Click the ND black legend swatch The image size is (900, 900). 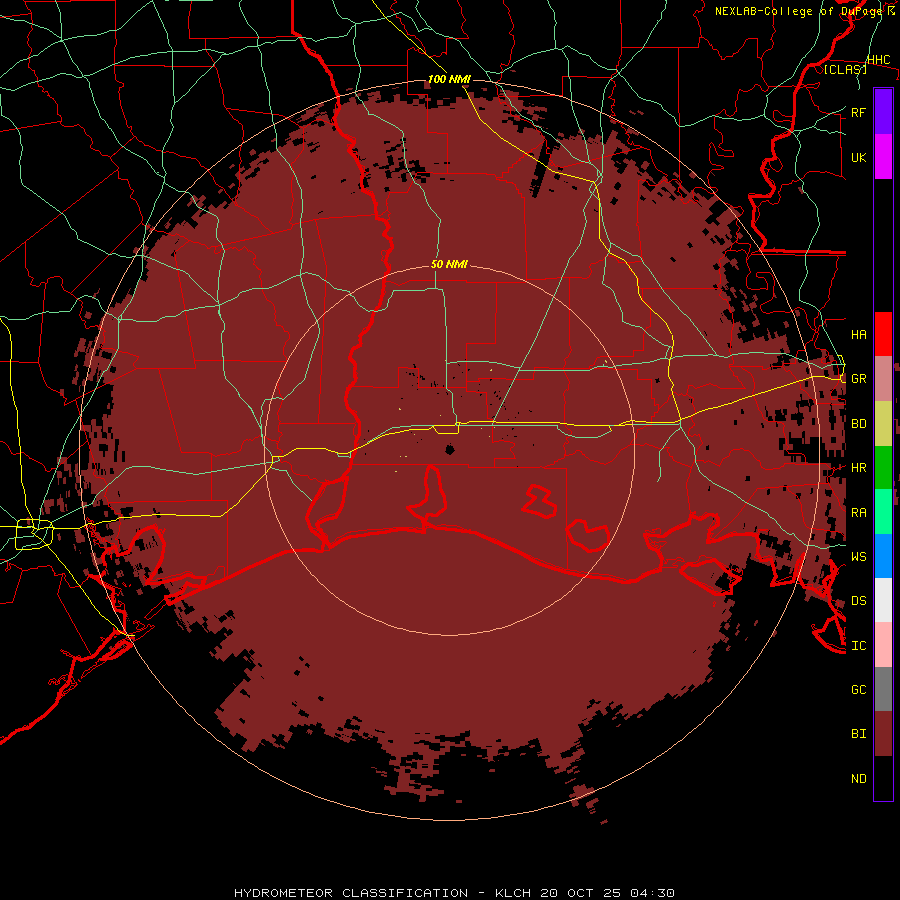(x=883, y=778)
